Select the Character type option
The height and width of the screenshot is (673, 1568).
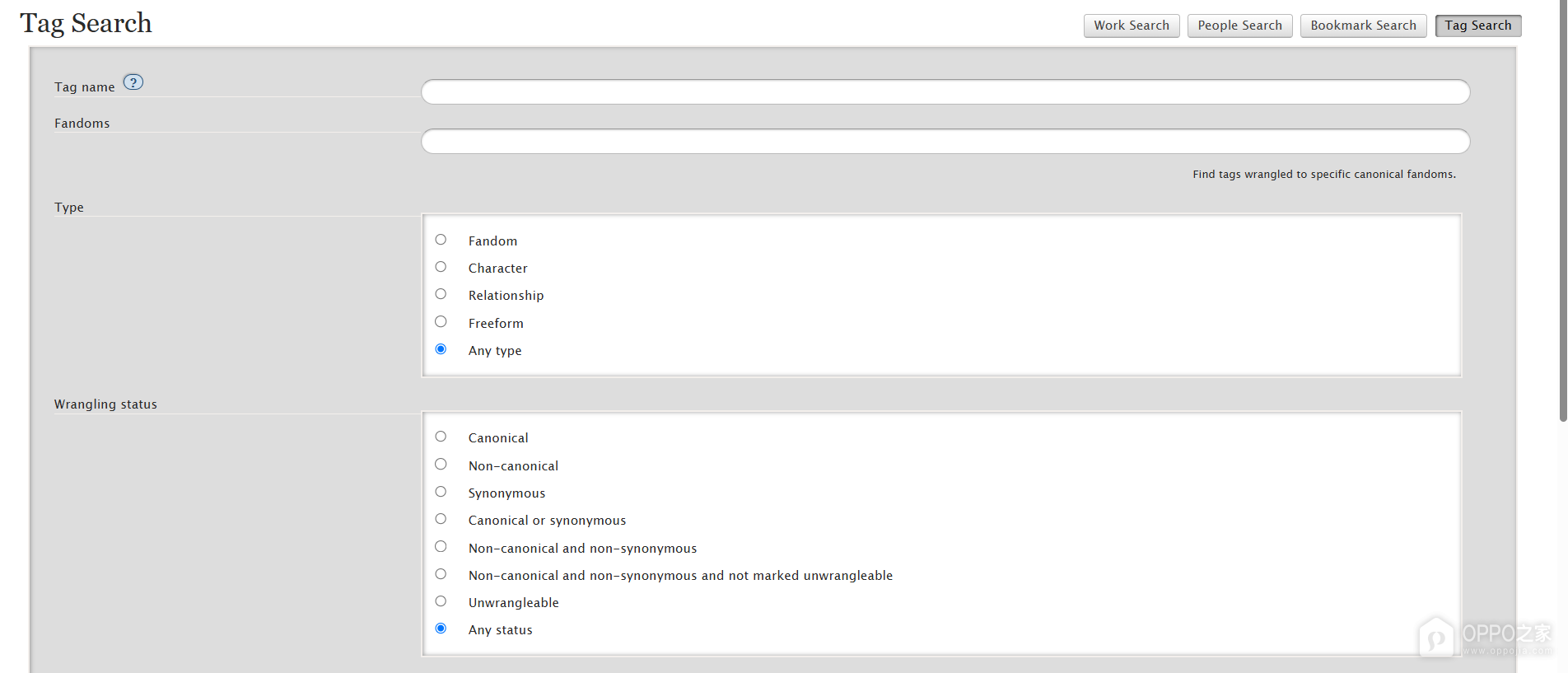441,267
